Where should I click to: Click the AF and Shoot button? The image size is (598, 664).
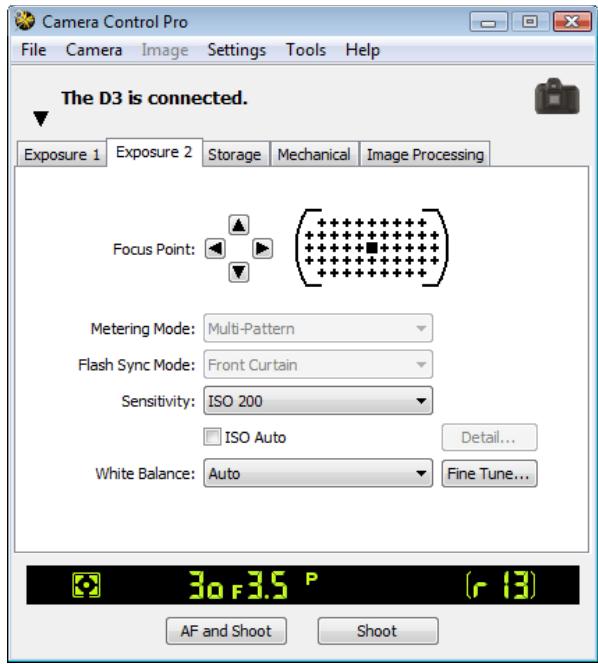pyautogui.click(x=226, y=631)
